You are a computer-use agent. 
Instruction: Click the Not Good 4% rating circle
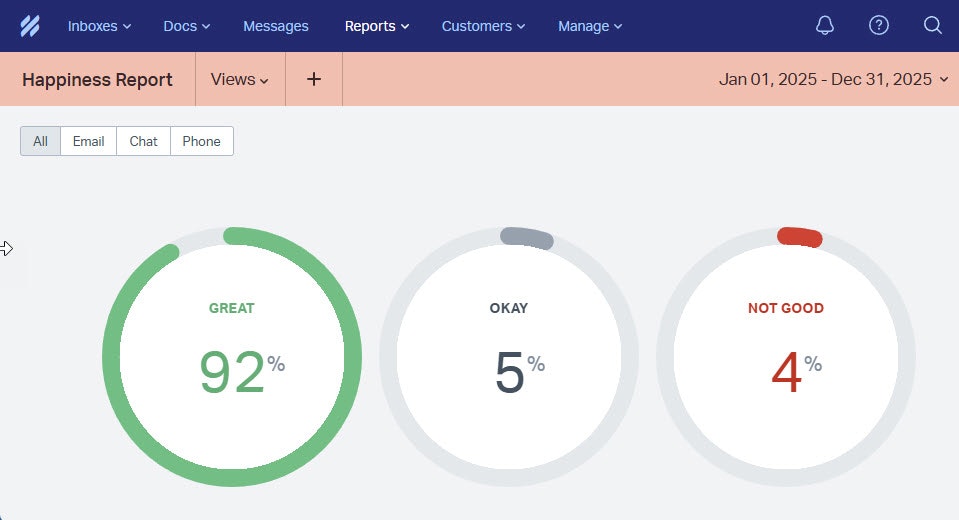pyautogui.click(x=786, y=357)
